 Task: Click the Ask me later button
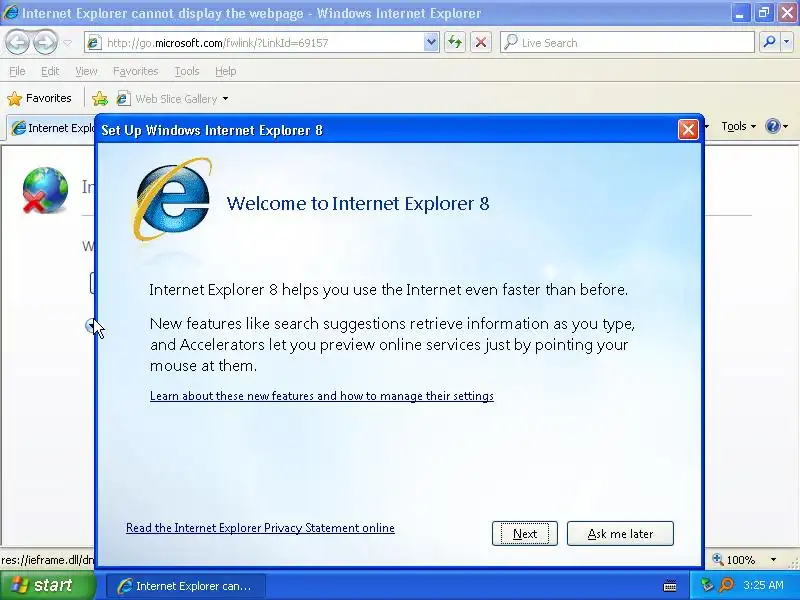[620, 534]
